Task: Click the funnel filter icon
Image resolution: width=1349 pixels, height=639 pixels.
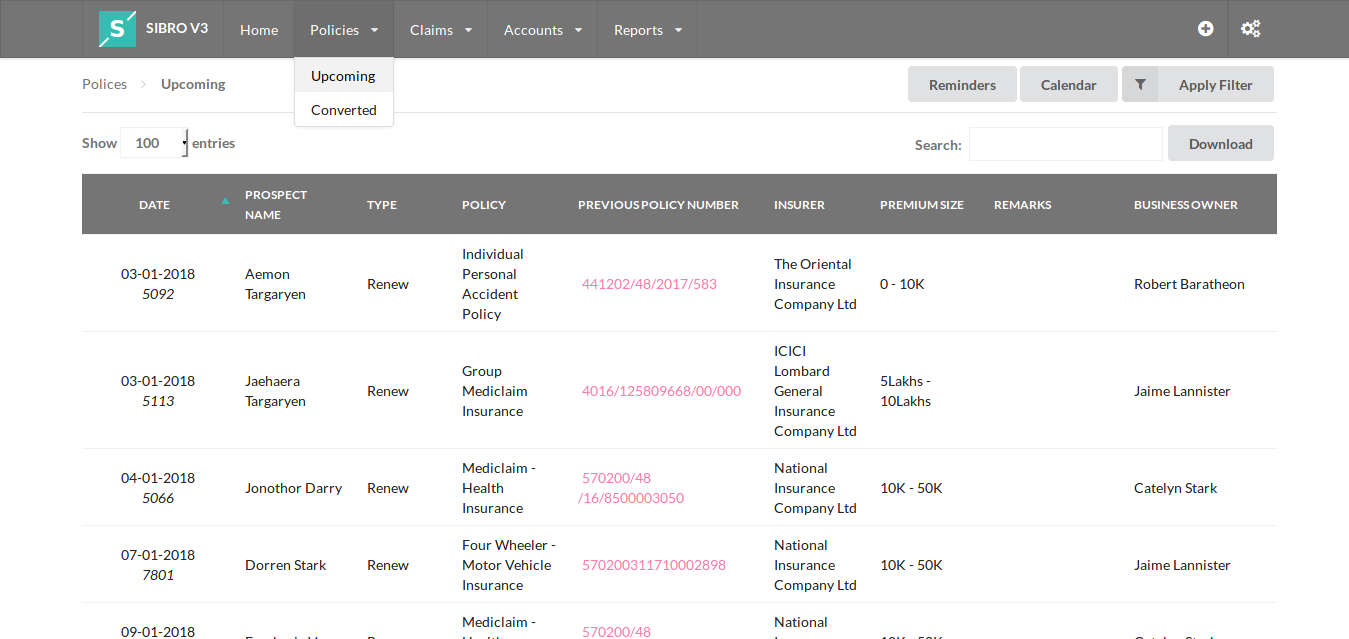Action: [1140, 85]
